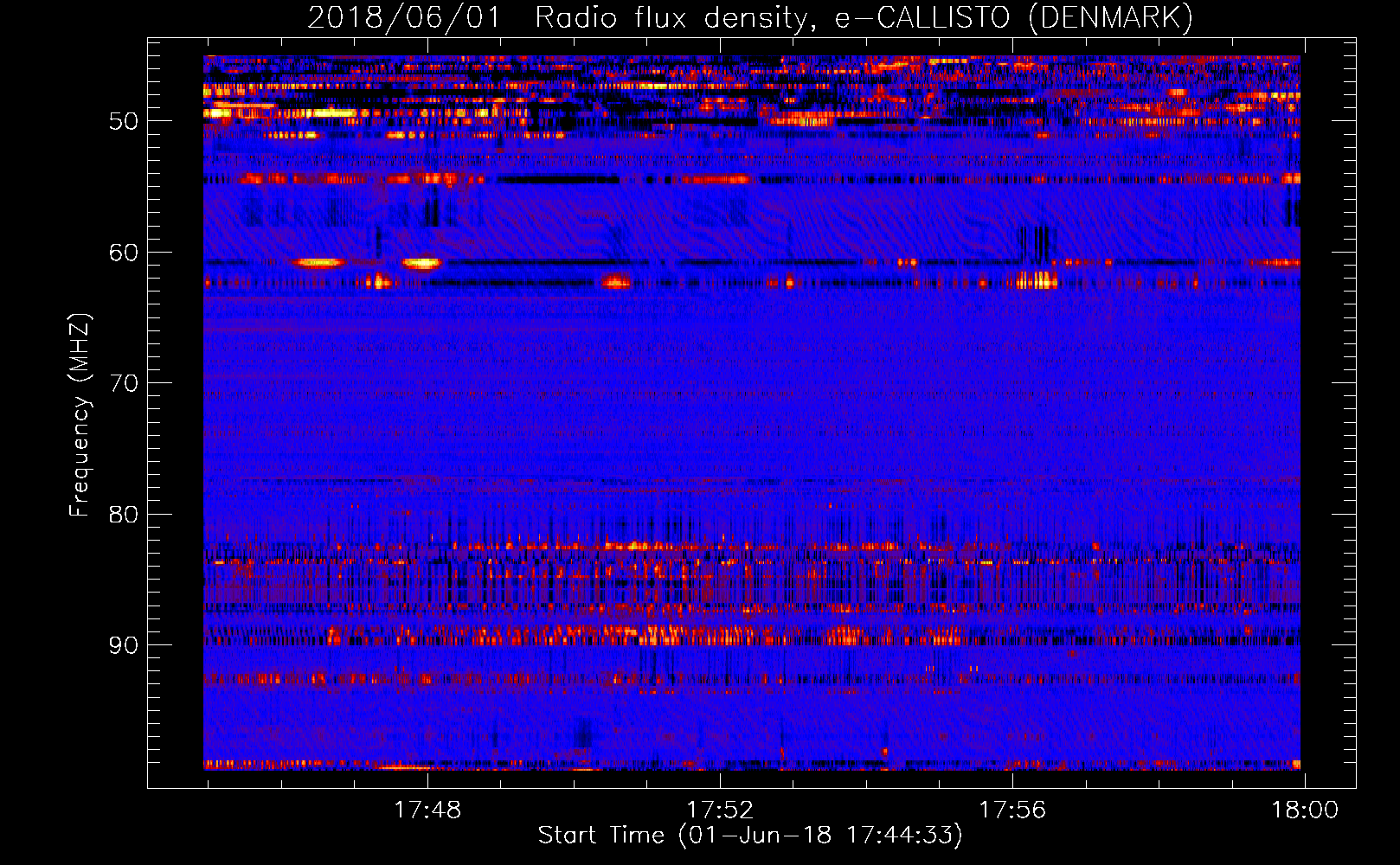Click the 17:52 time tick label
The width and height of the screenshot is (1400, 865).
(x=720, y=811)
